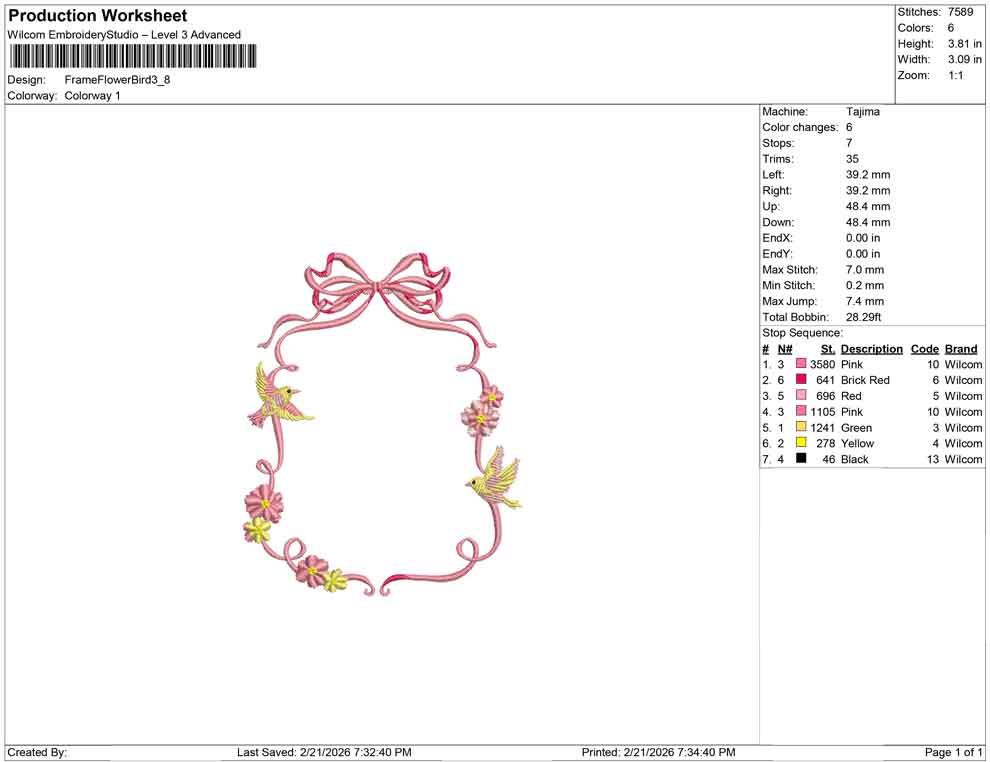Viewport: 990px width, 762px height.
Task: Click the Description column header
Action: pos(872,348)
